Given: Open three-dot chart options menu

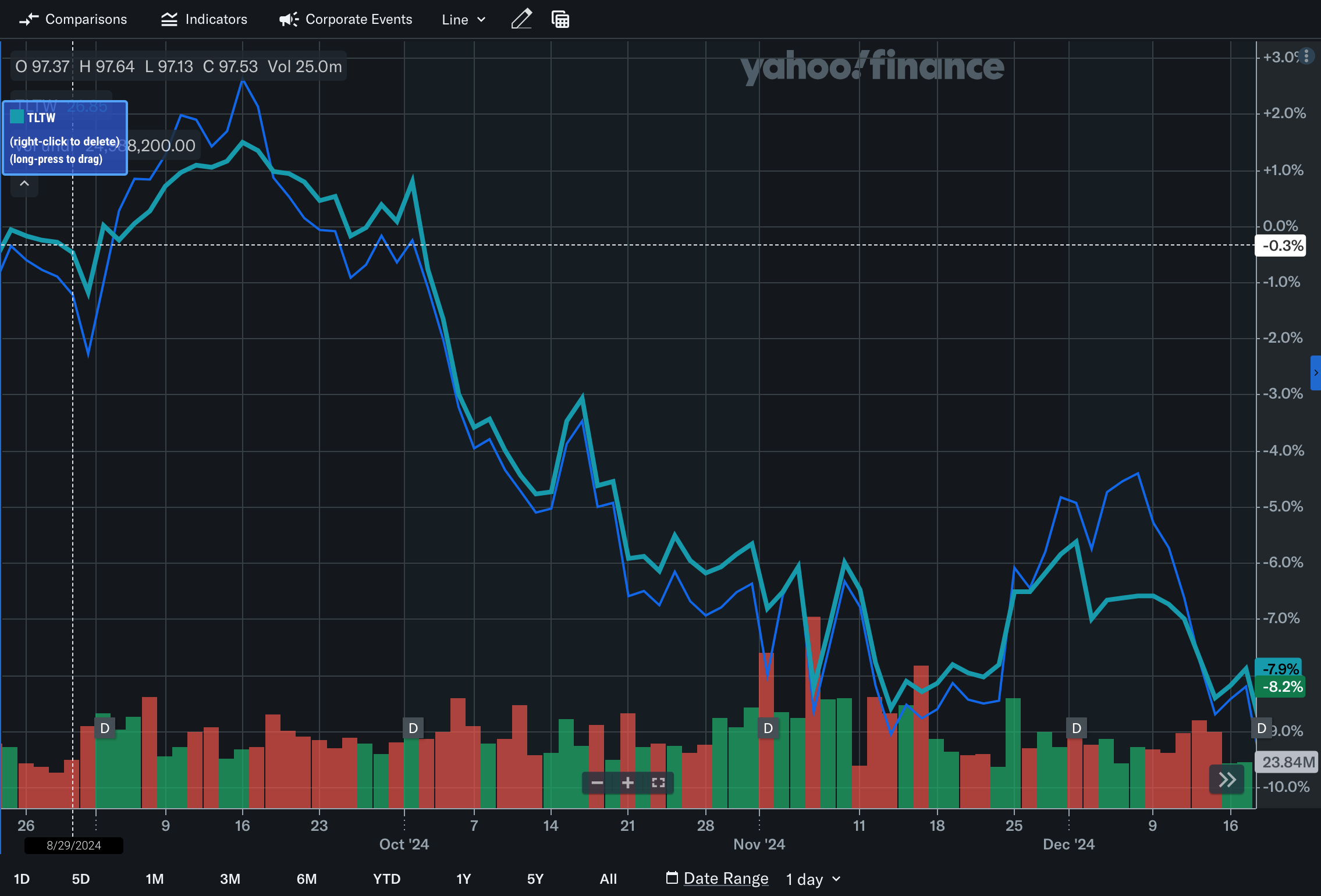Looking at the screenshot, I should 1306,56.
